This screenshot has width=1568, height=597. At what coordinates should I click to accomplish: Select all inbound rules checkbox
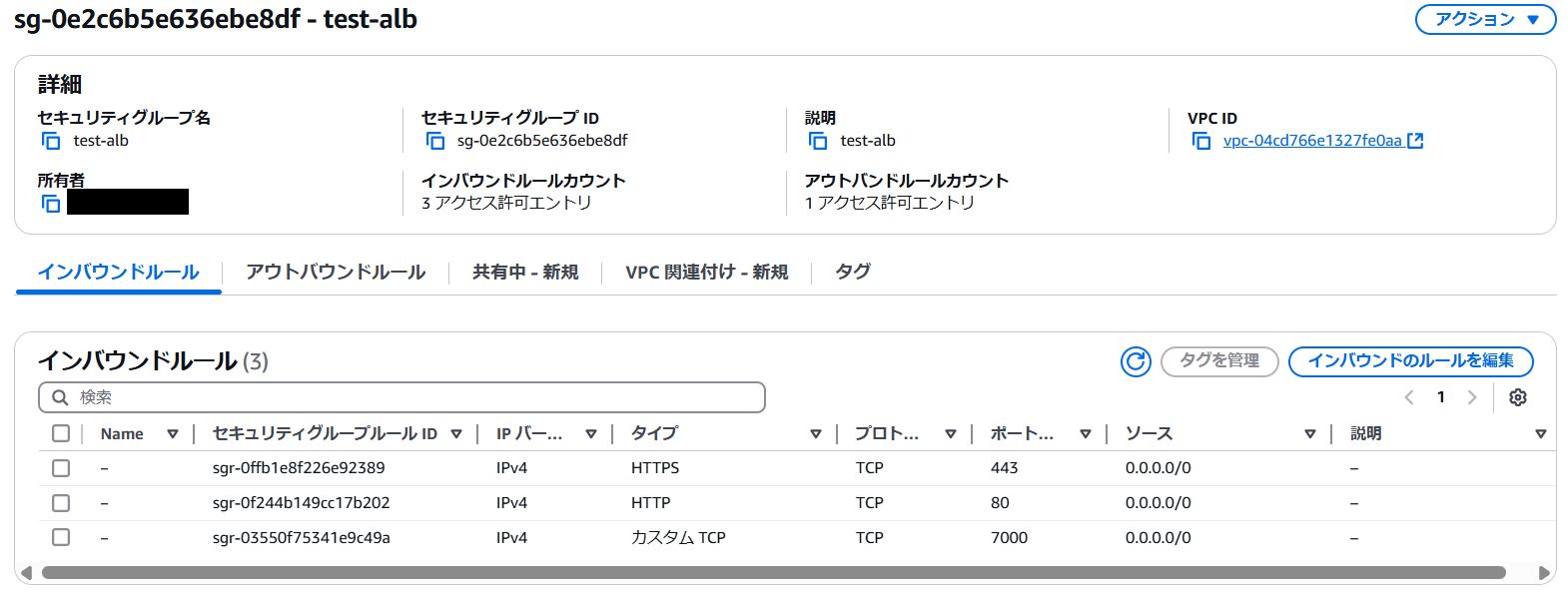[61, 433]
